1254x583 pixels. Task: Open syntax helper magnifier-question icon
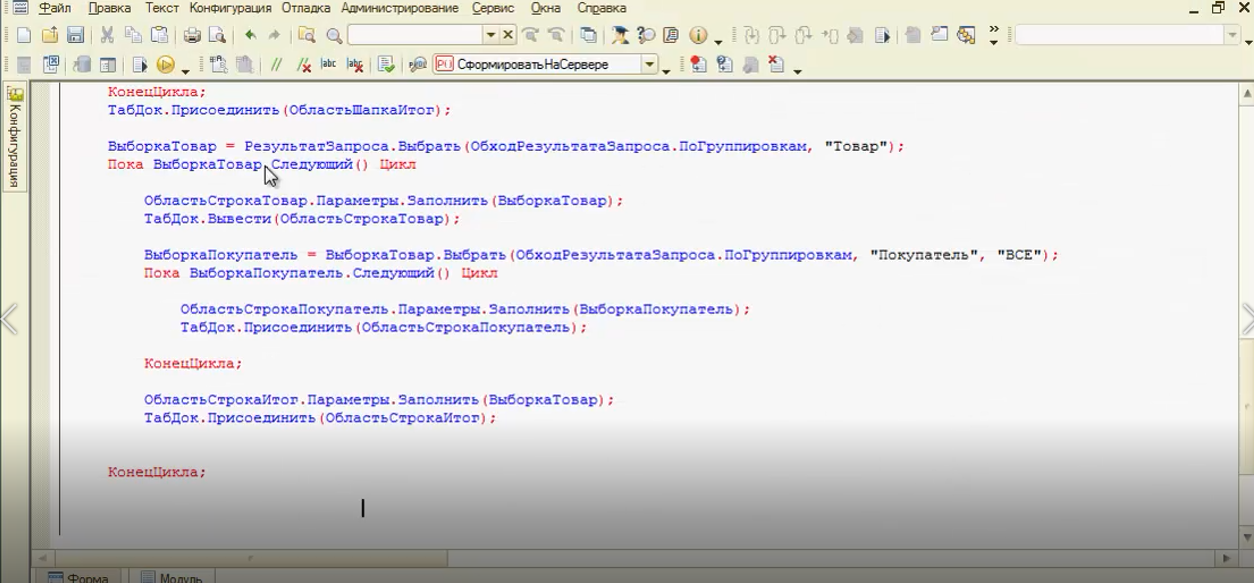click(646, 36)
